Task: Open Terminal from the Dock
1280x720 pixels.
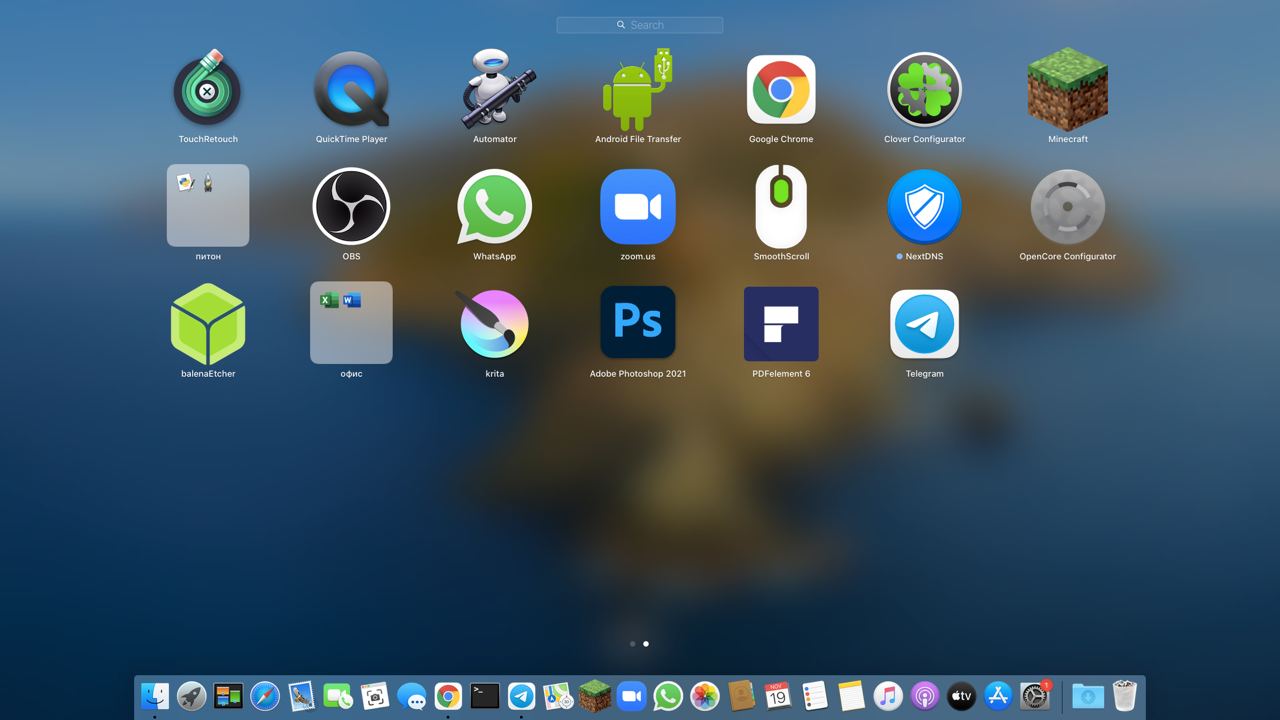Action: pyautogui.click(x=485, y=696)
